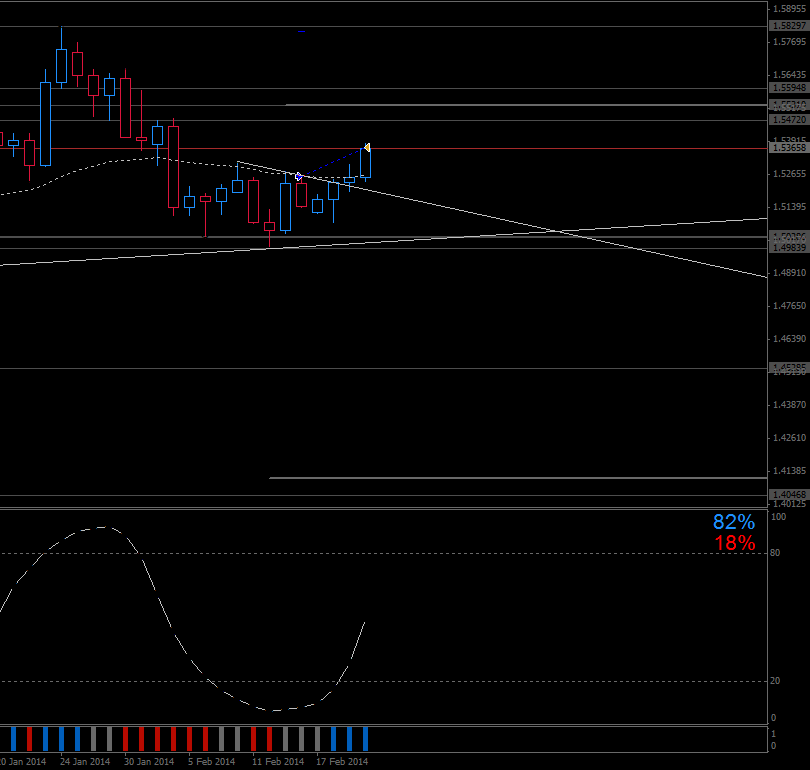Click the oscillator 100 level label
Viewport: 810px width, 770px height.
778,517
